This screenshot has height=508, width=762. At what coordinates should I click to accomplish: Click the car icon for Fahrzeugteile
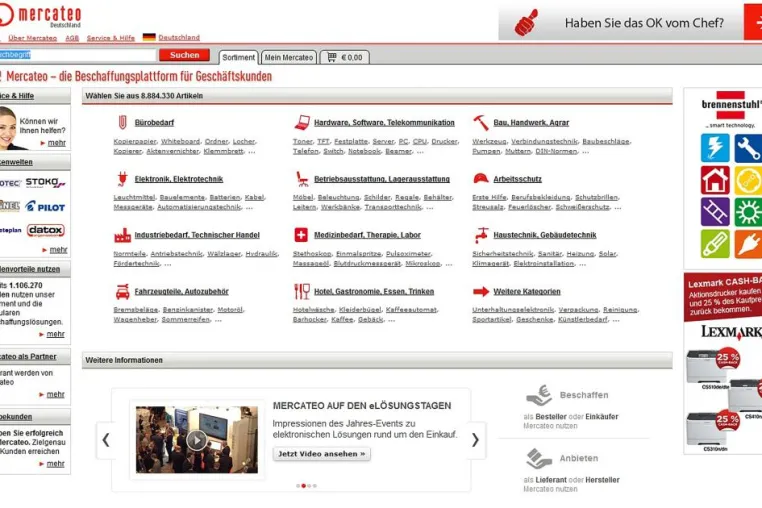[x=122, y=291]
